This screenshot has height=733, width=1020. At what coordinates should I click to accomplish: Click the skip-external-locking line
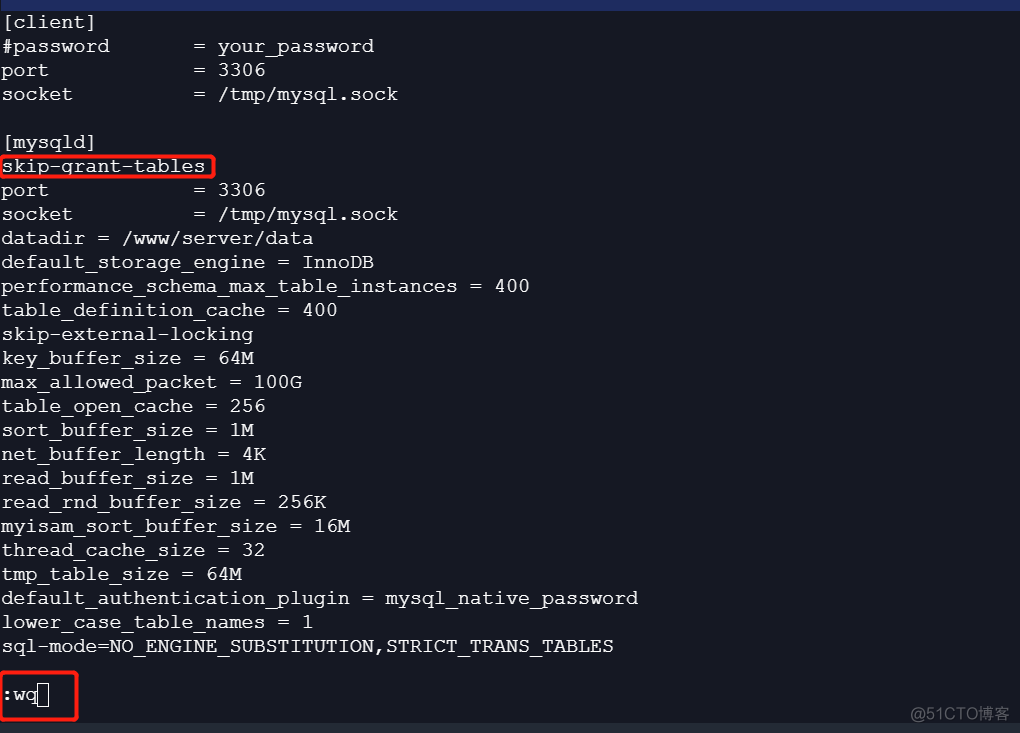127,334
